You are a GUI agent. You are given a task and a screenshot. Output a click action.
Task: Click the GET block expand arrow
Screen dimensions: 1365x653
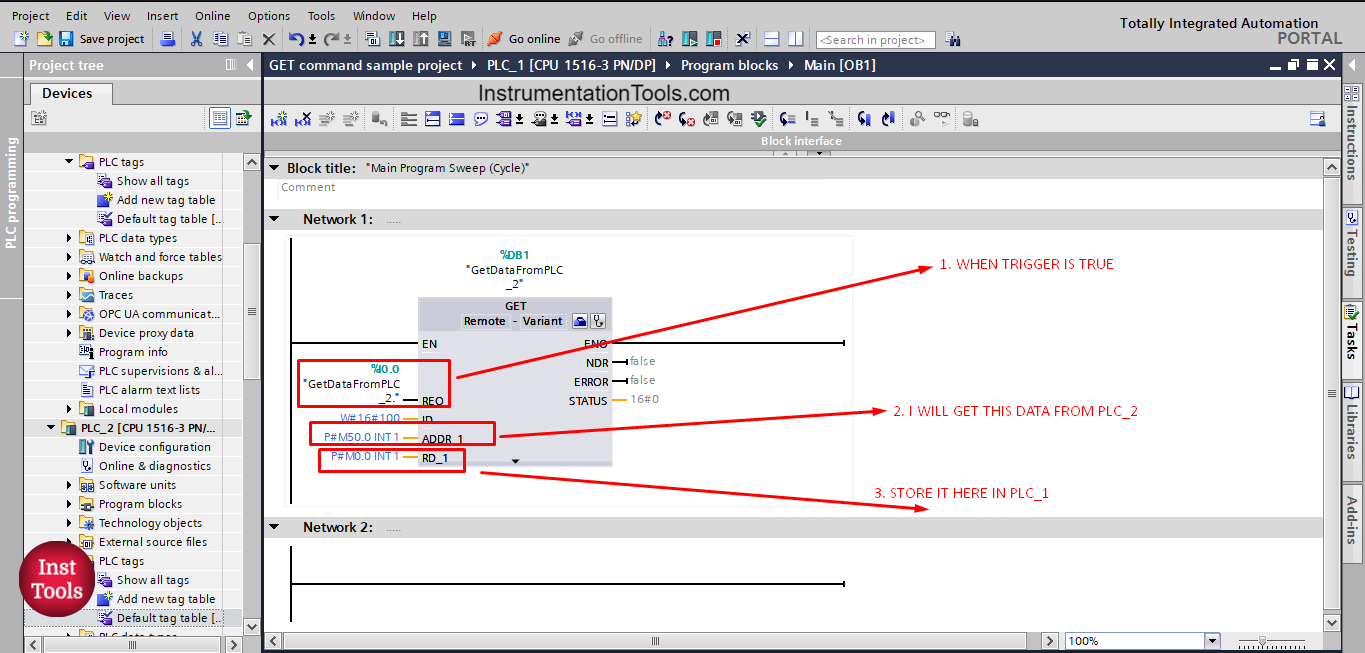pyautogui.click(x=516, y=461)
